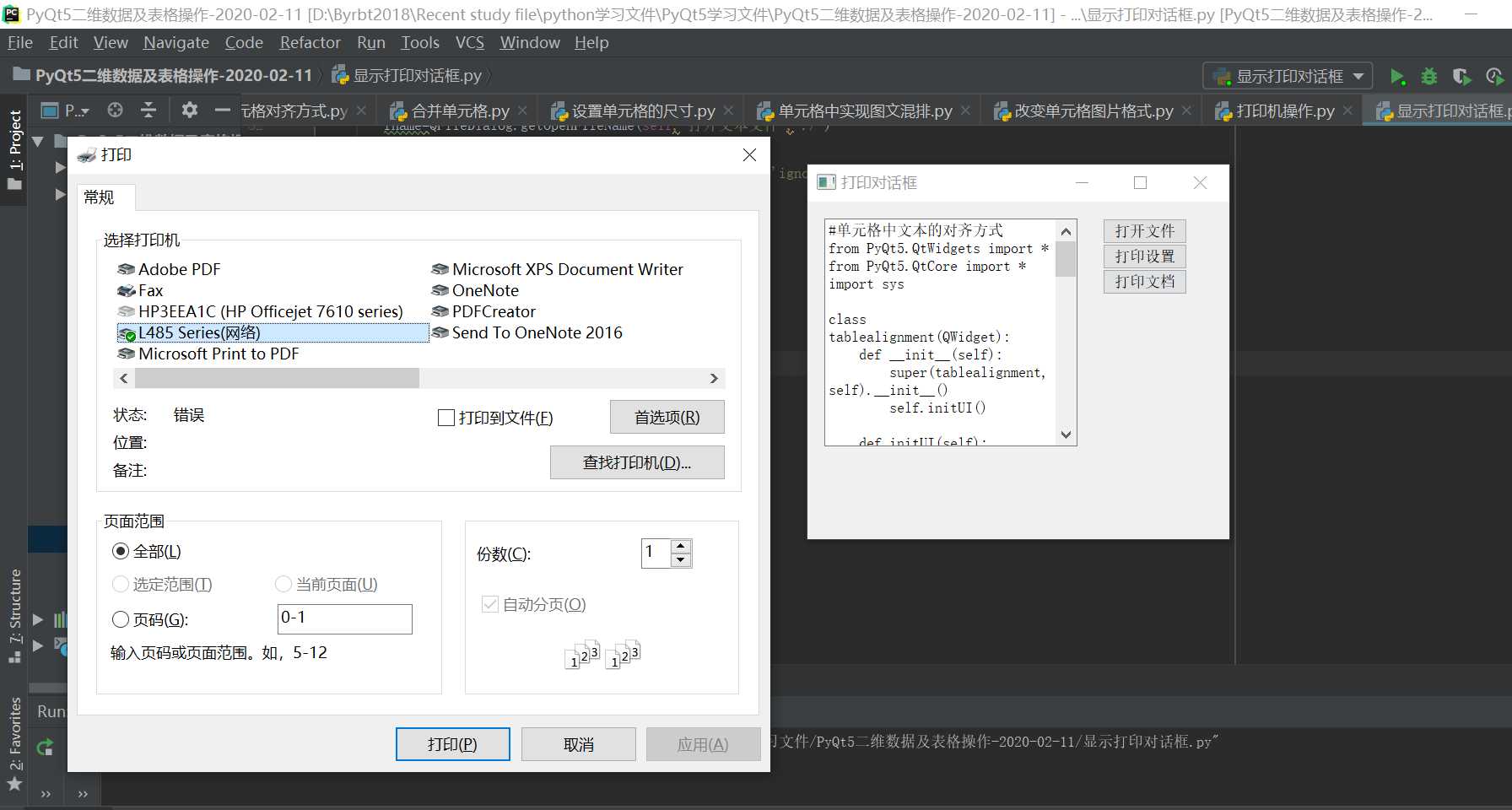This screenshot has height=810, width=1512.
Task: Click the Profile run icon
Action: click(x=1494, y=77)
